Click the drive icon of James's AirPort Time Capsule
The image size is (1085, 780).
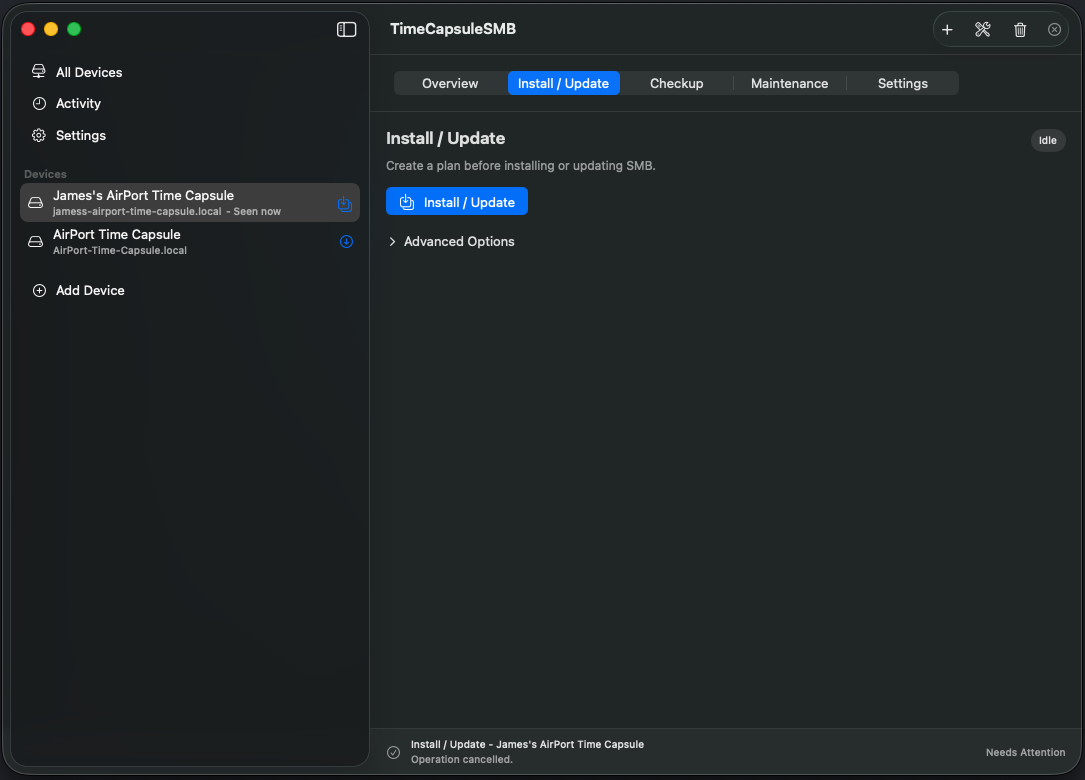click(x=35, y=203)
